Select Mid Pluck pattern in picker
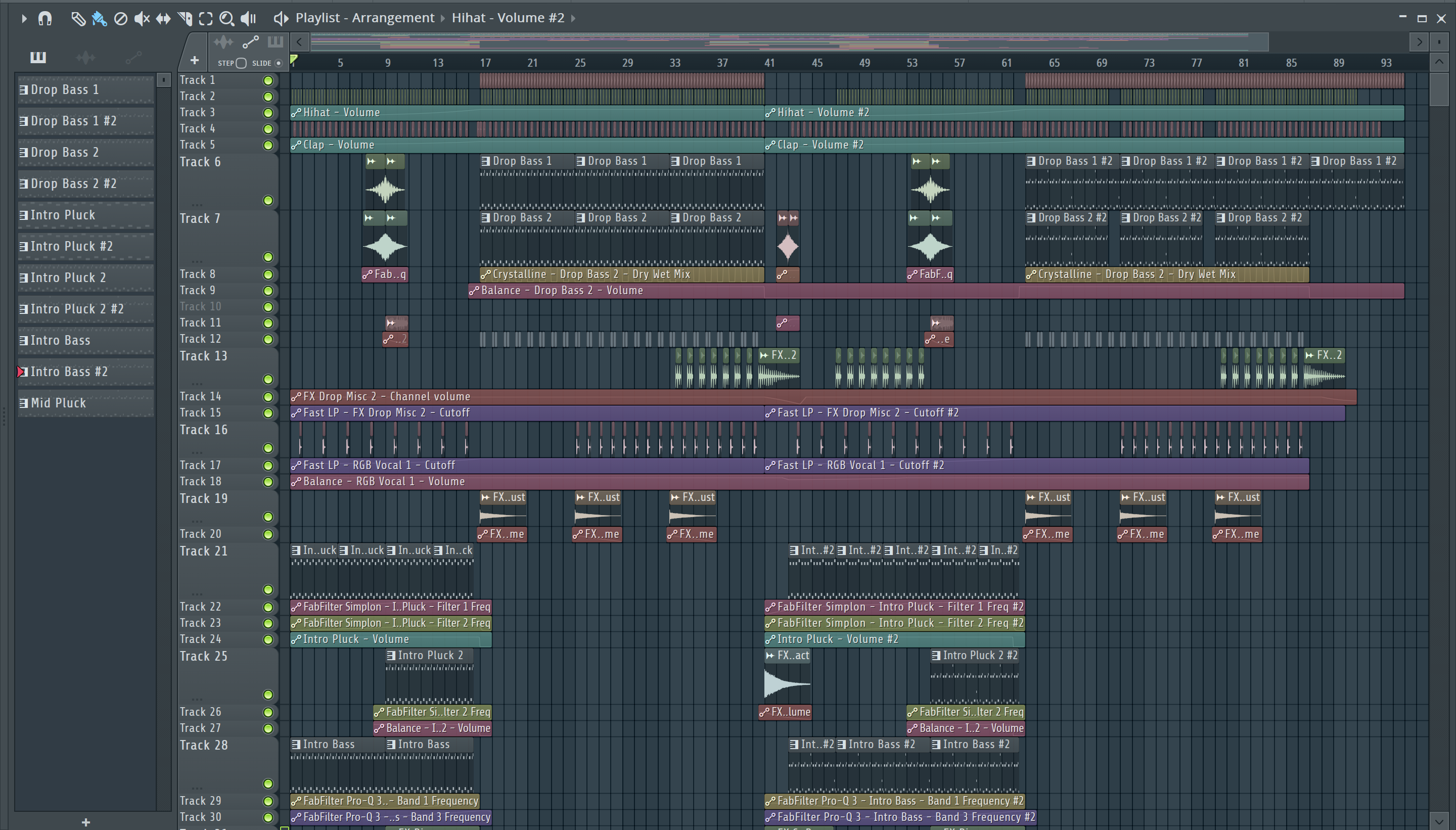Screen dimensions: 1456x830 (85, 403)
